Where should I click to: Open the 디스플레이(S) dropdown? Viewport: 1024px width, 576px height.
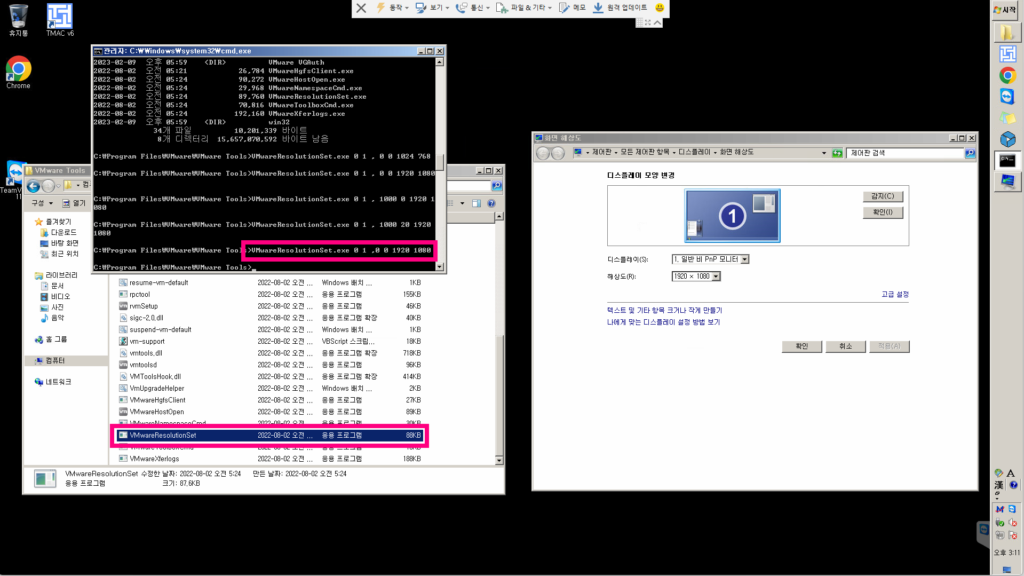click(710, 259)
